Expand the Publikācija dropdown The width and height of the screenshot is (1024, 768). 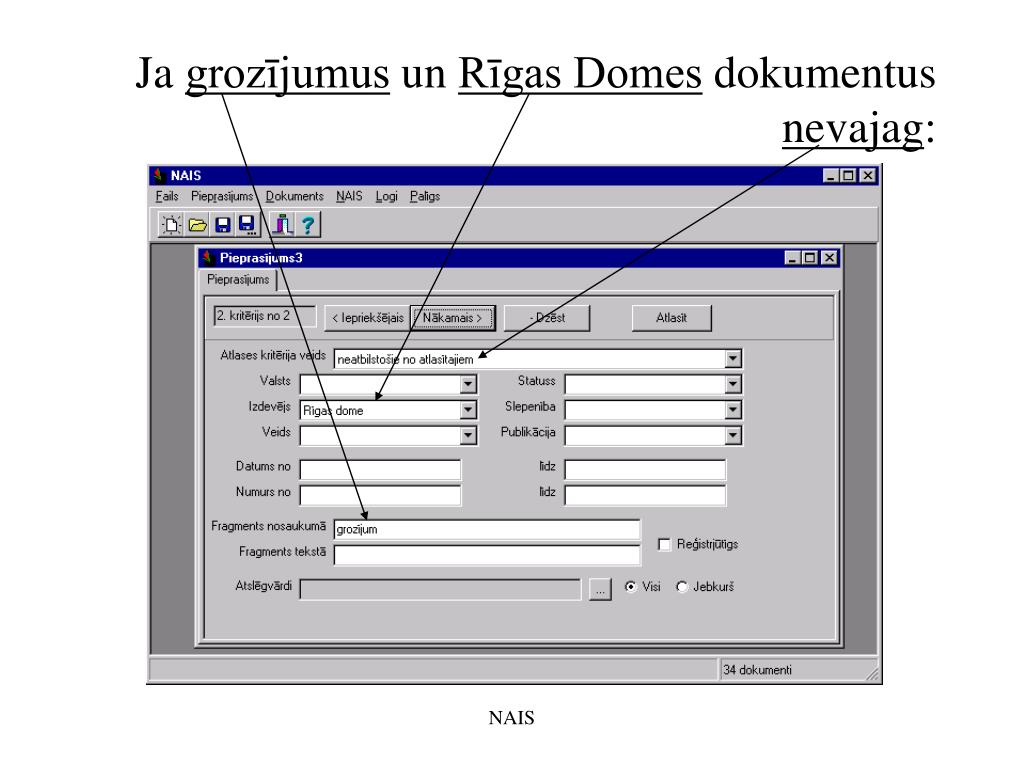coord(733,436)
